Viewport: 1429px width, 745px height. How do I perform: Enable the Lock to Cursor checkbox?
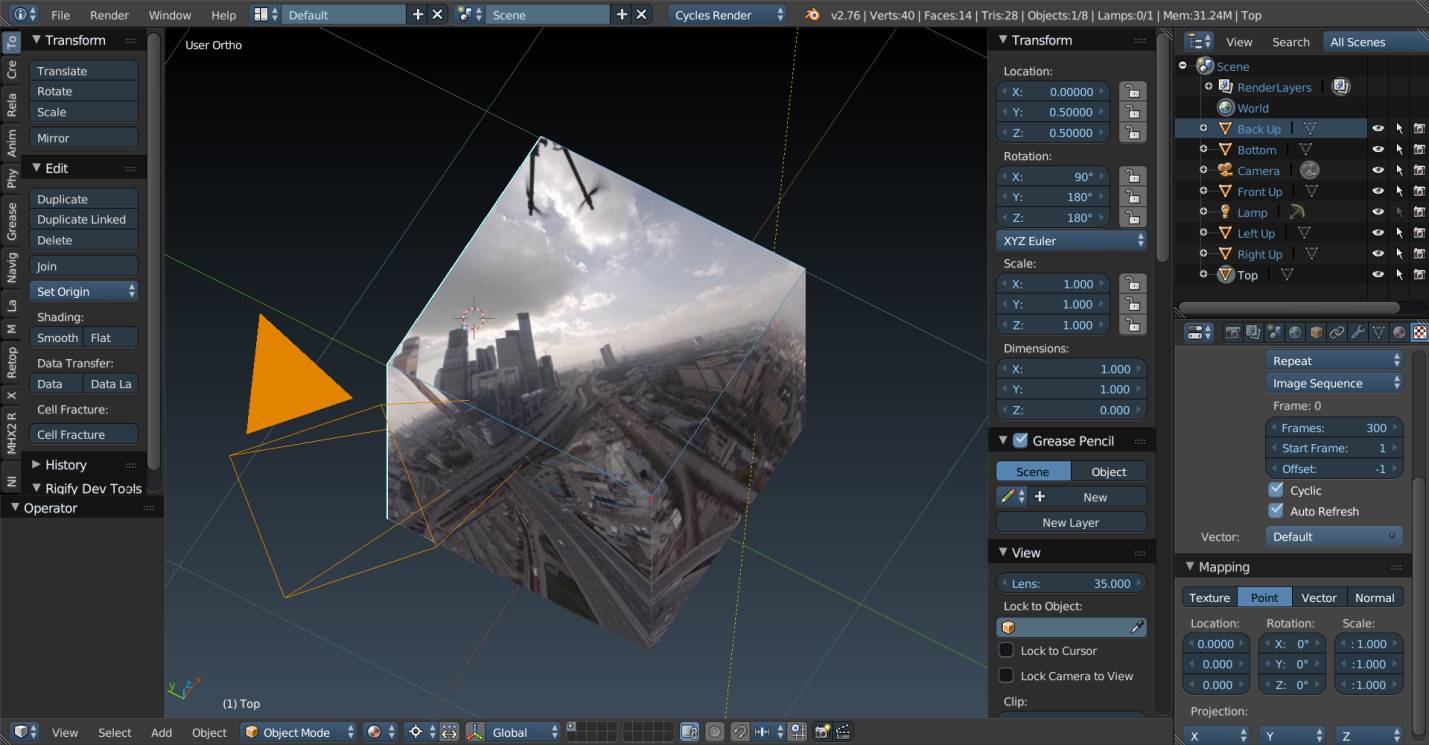(1007, 650)
